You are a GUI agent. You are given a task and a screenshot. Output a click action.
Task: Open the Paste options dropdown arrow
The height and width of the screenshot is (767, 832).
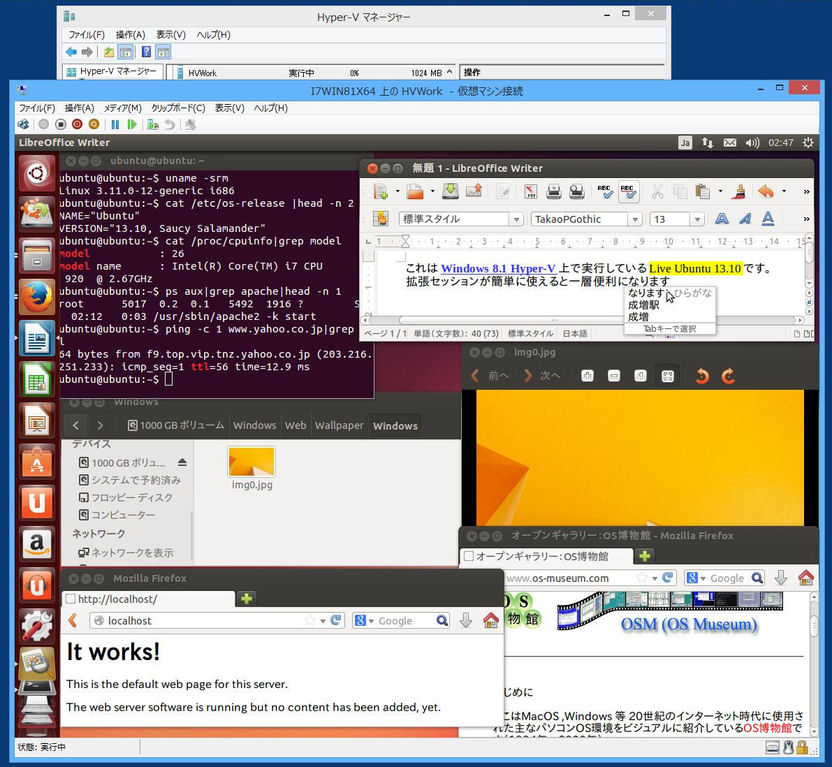coord(720,192)
